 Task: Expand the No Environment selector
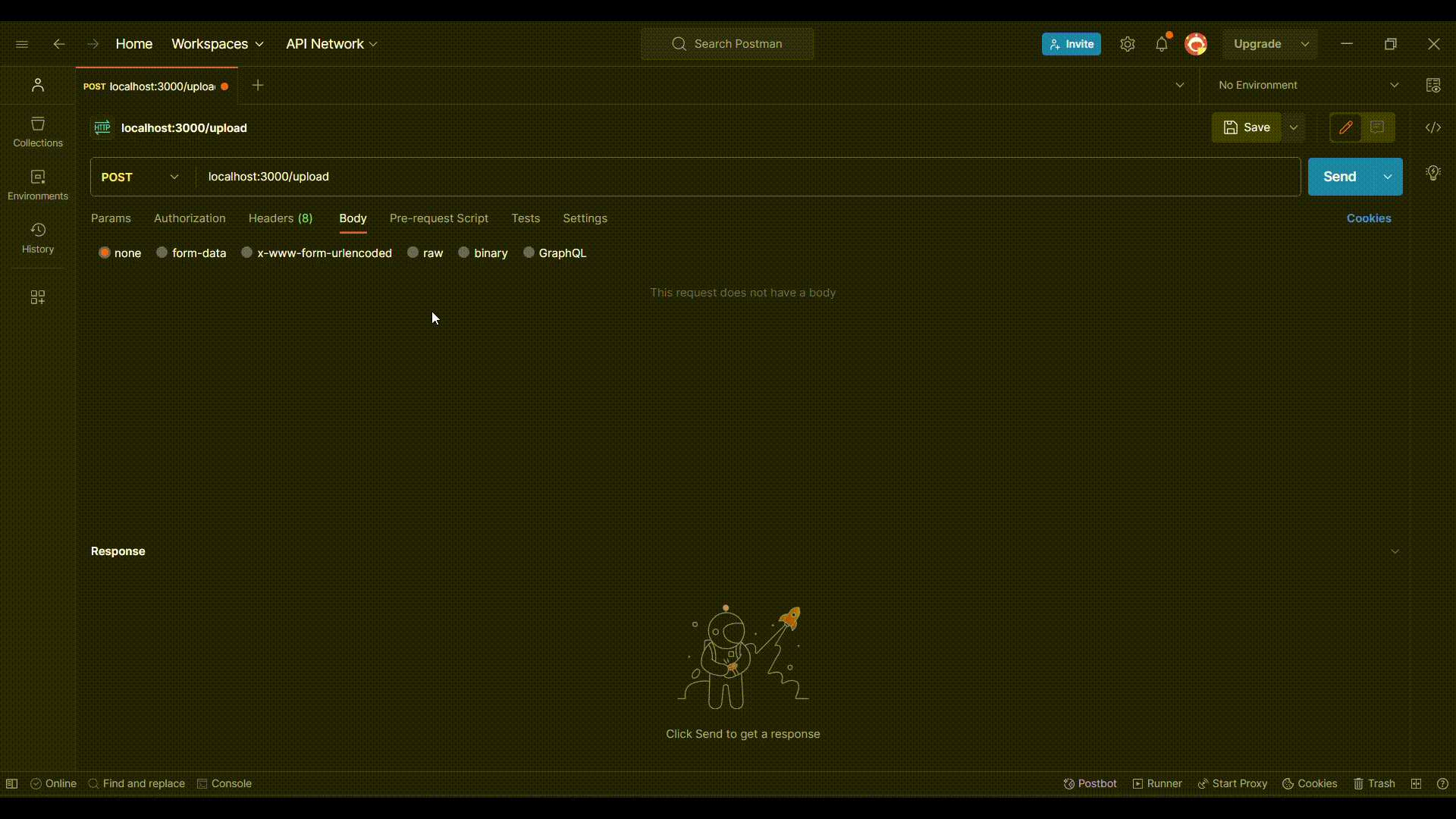(x=1308, y=85)
